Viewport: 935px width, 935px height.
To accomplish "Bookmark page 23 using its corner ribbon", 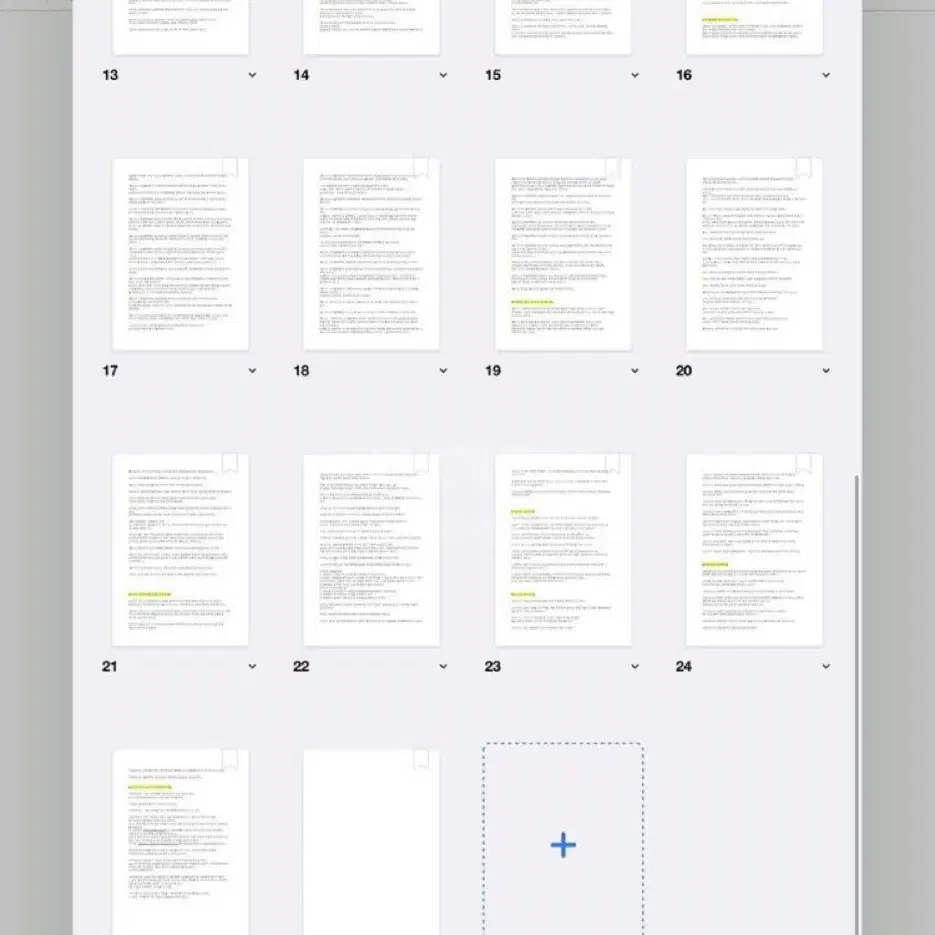I will click(613, 463).
